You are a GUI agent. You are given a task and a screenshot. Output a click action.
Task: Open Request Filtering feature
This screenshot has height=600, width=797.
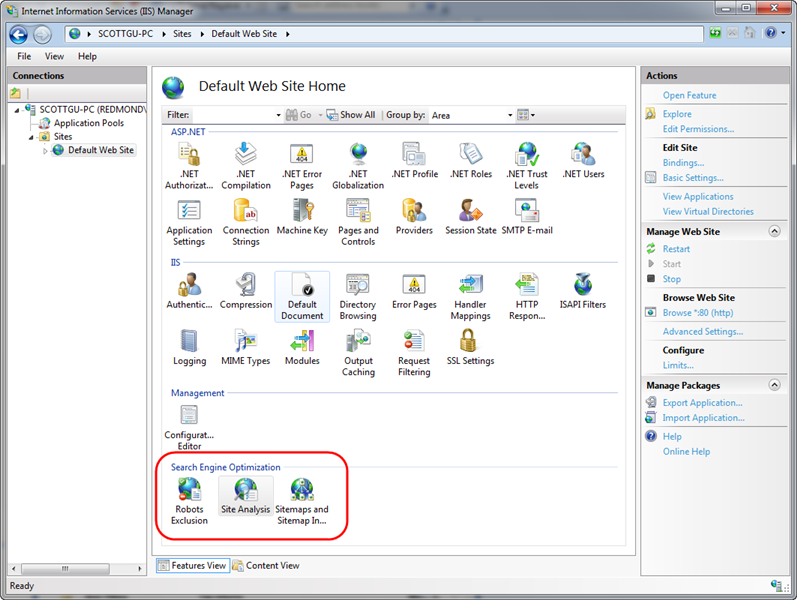[414, 353]
